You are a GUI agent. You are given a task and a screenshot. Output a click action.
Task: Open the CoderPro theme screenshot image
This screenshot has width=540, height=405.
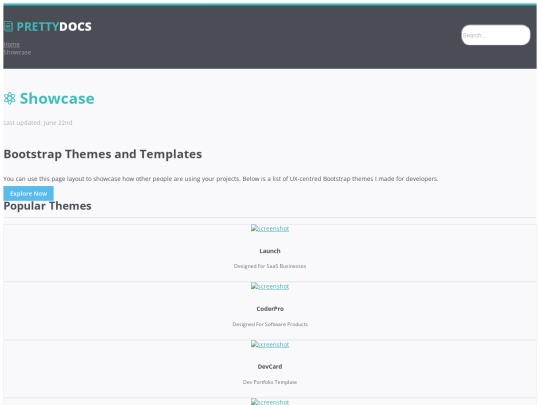pos(270,287)
